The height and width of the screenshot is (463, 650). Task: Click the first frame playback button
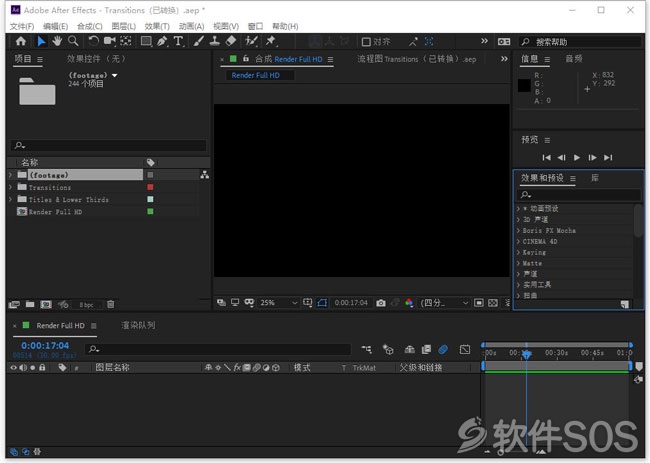point(546,158)
